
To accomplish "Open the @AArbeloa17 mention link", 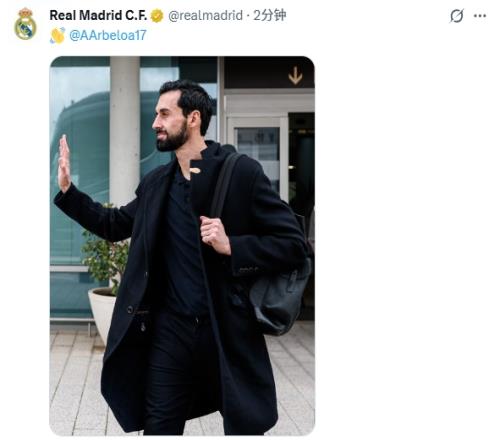I will pyautogui.click(x=108, y=36).
